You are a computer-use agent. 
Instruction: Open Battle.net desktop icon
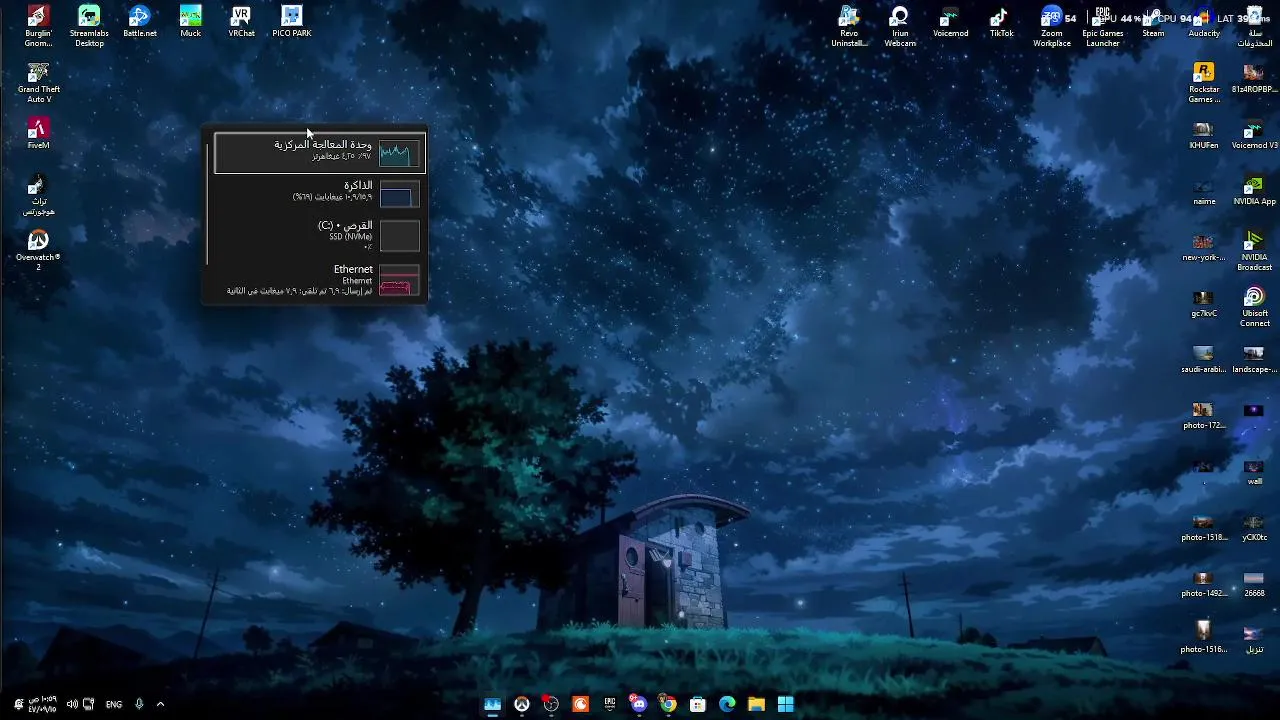click(140, 21)
